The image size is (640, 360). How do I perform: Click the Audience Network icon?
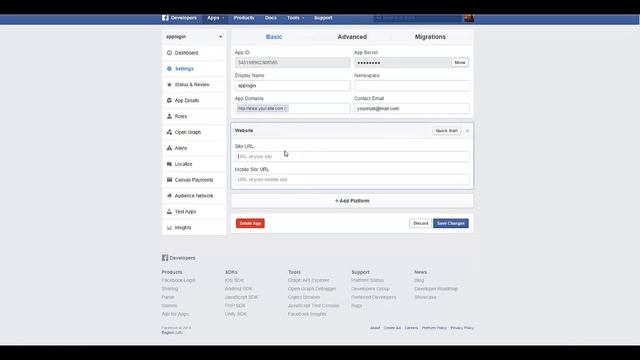(x=169, y=196)
